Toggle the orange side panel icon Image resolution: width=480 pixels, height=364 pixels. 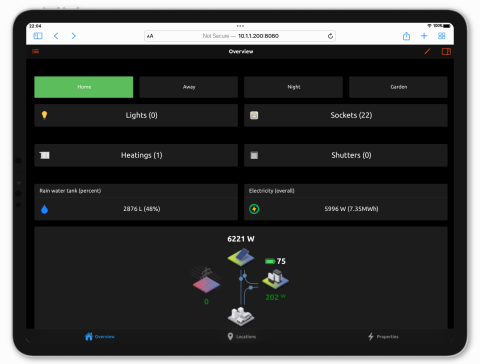pyautogui.click(x=446, y=51)
